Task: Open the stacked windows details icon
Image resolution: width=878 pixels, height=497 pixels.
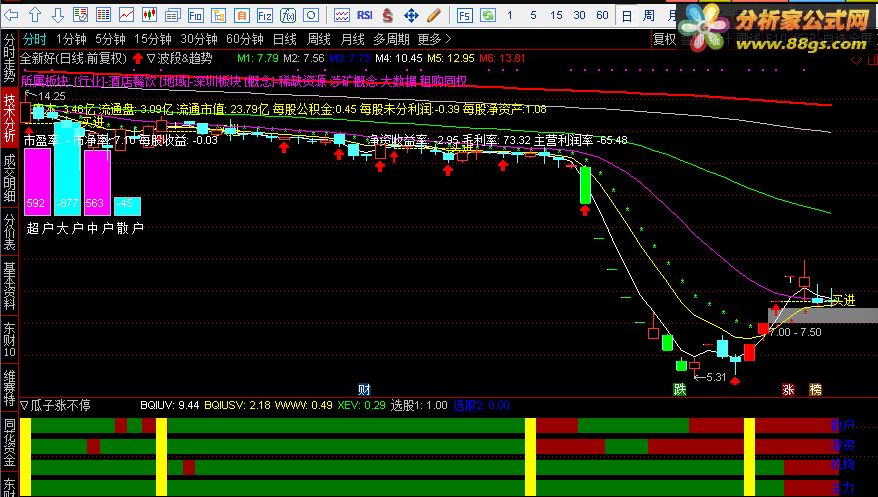Action: 172,15
